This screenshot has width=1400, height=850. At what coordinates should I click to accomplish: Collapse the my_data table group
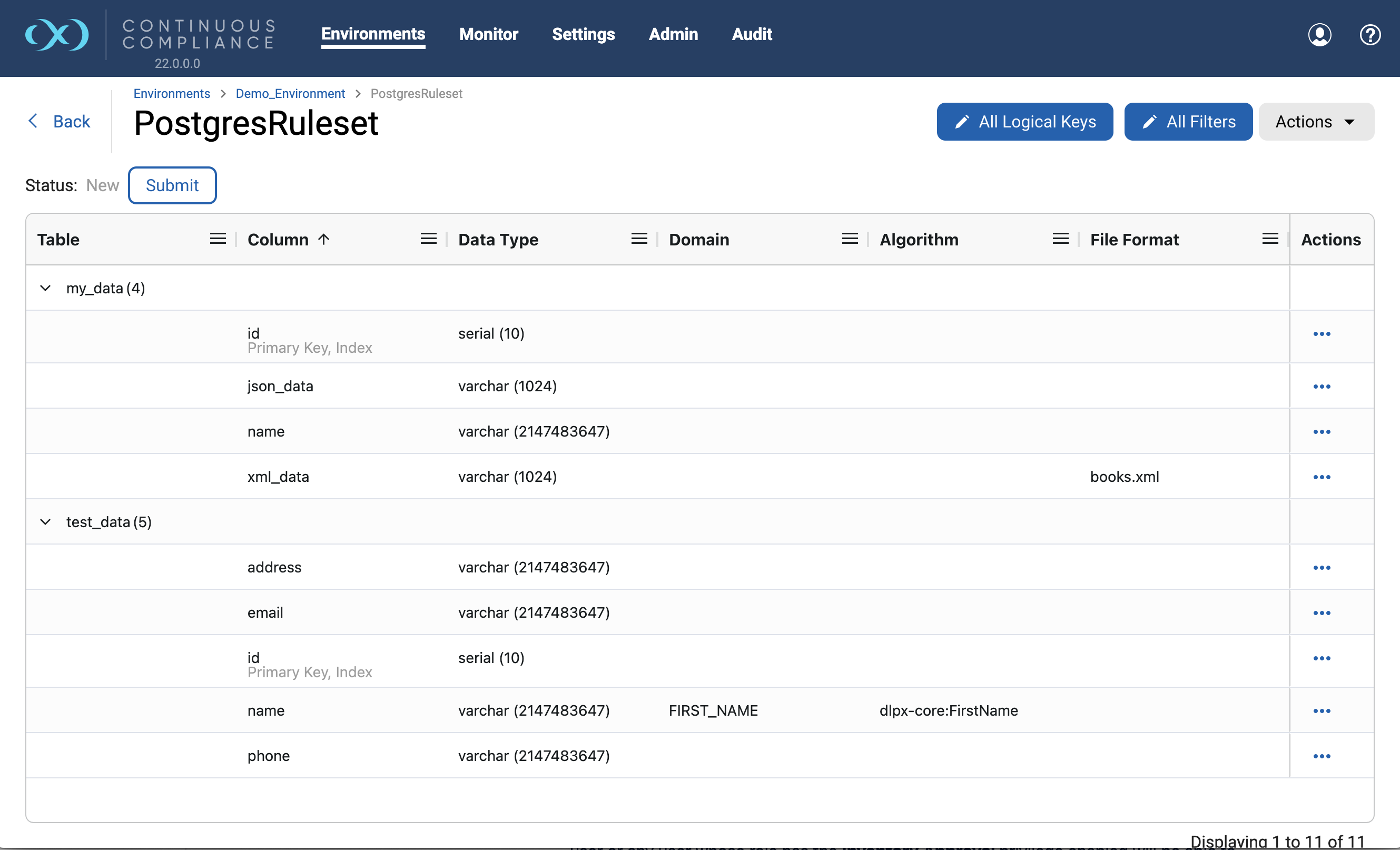coord(45,288)
